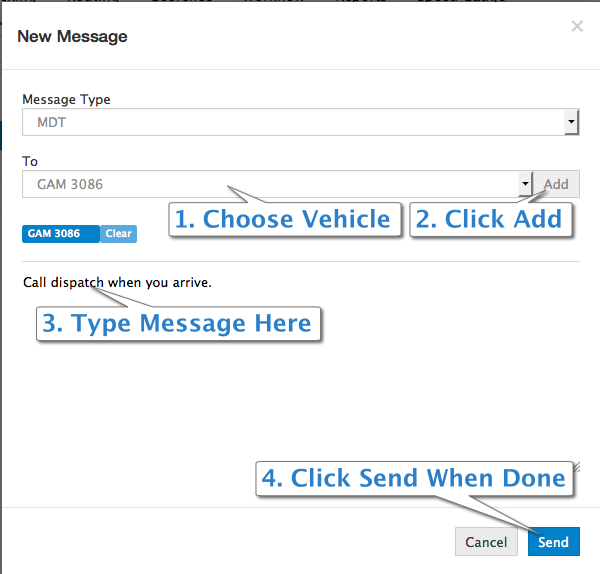Image resolution: width=600 pixels, height=574 pixels.
Task: Click the '2. Click Add' callout
Action: coord(491,219)
